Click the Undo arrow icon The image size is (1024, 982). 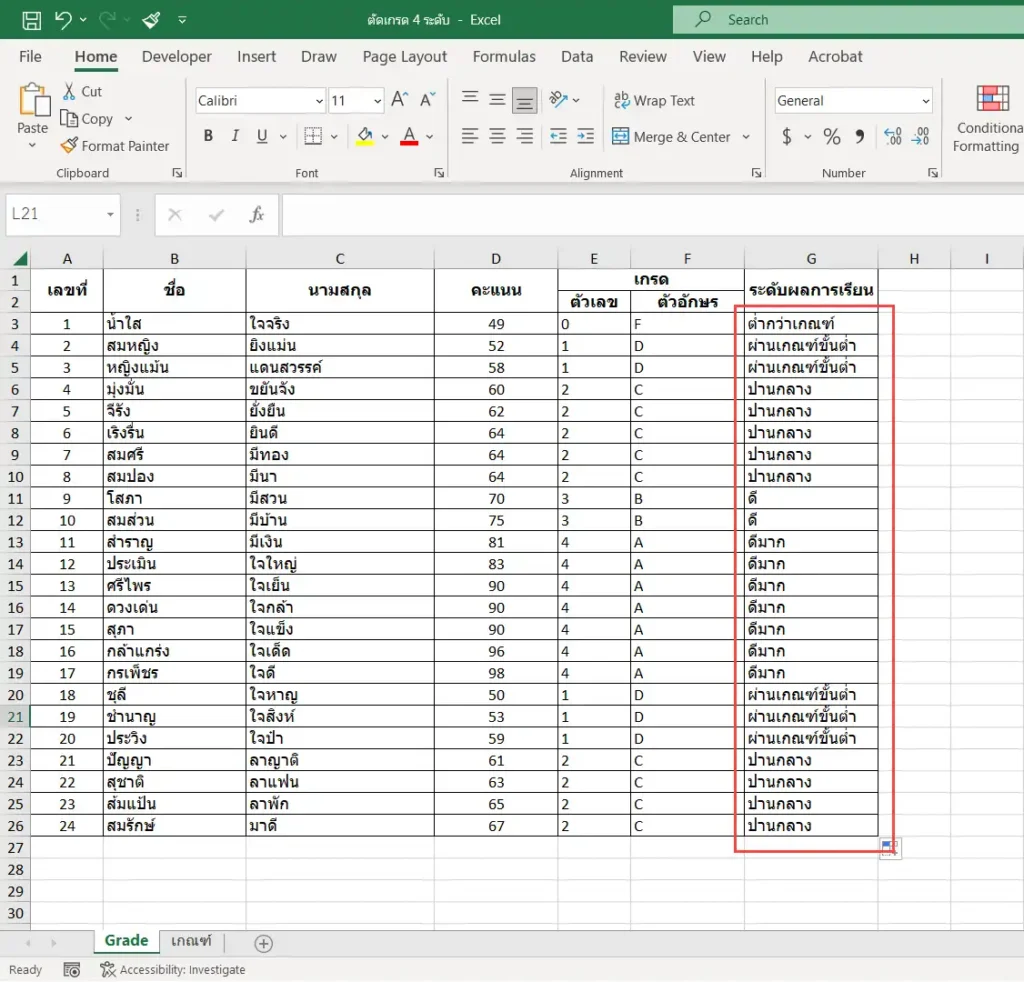[63, 20]
